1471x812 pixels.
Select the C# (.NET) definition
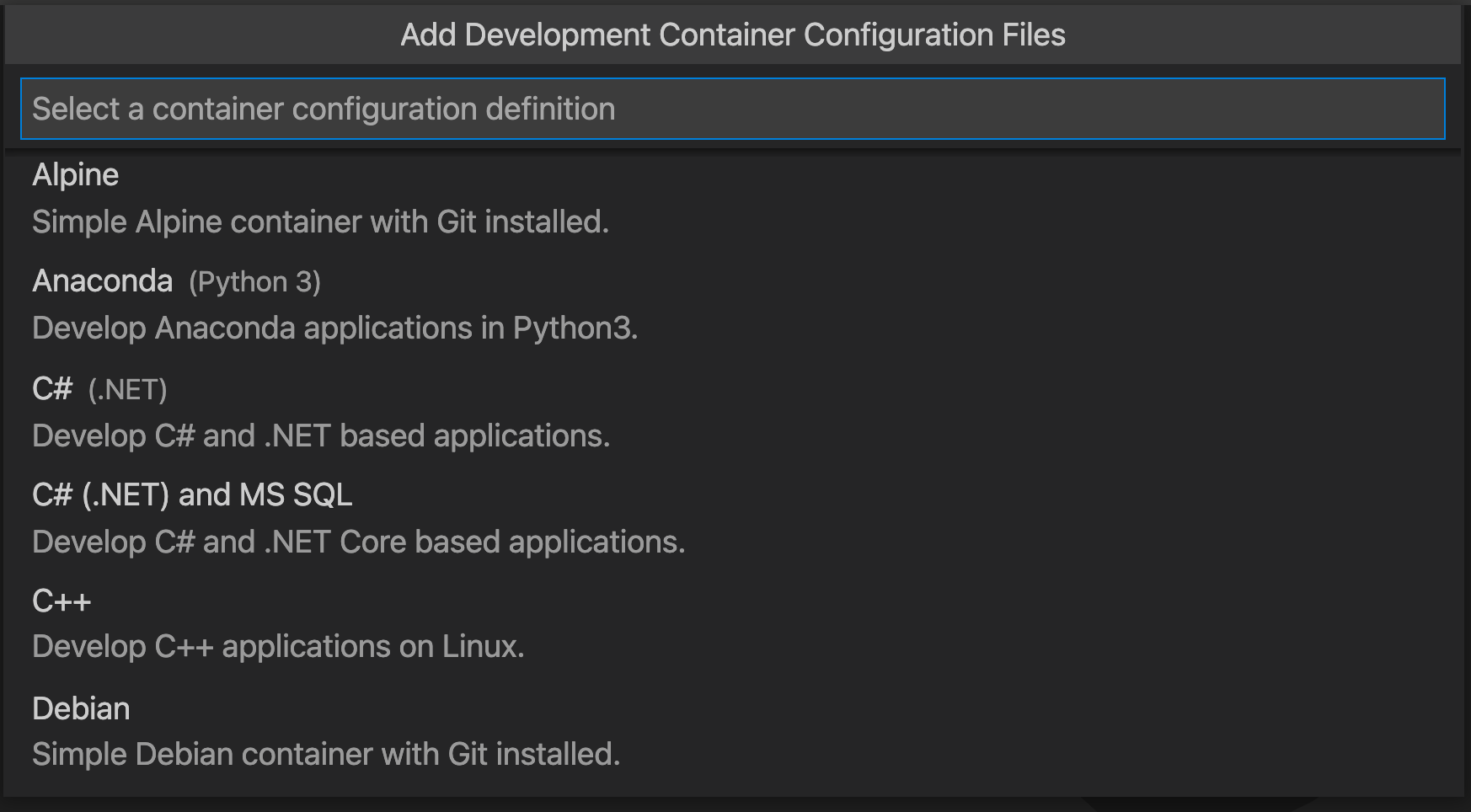(732, 412)
